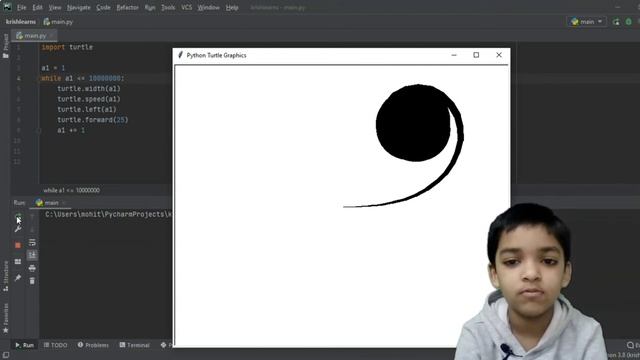Image resolution: width=640 pixels, height=360 pixels.
Task: Open the File menu
Action: tap(22, 7)
